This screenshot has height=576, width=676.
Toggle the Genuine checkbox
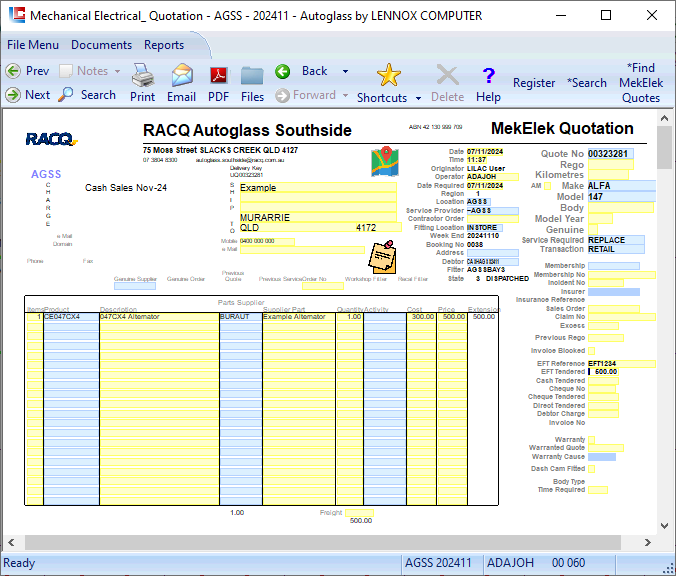pyautogui.click(x=593, y=230)
